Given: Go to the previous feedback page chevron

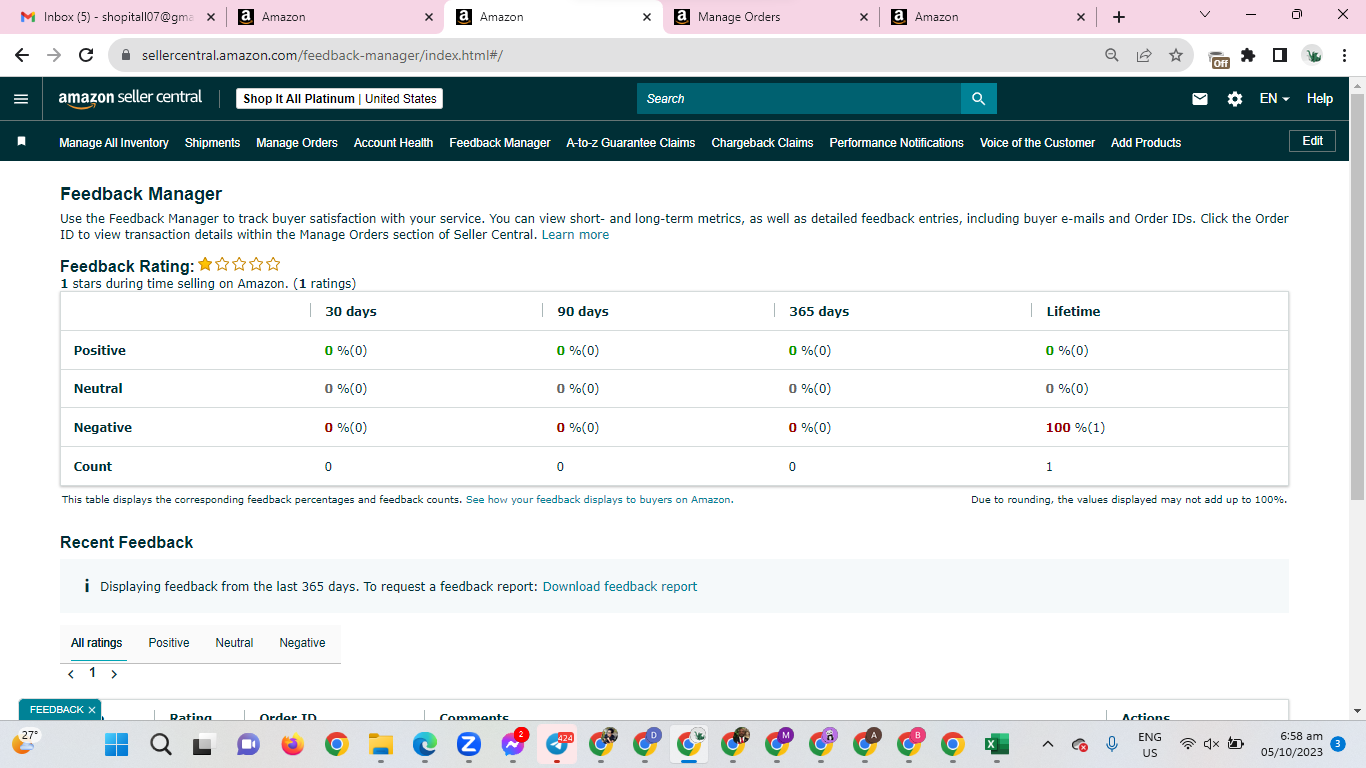Looking at the screenshot, I should 71,674.
